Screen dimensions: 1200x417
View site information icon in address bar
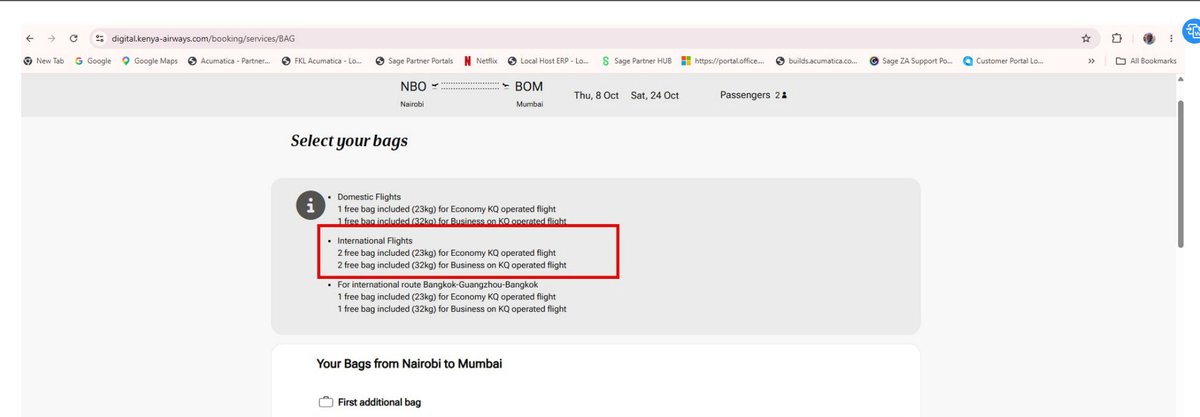[99, 38]
